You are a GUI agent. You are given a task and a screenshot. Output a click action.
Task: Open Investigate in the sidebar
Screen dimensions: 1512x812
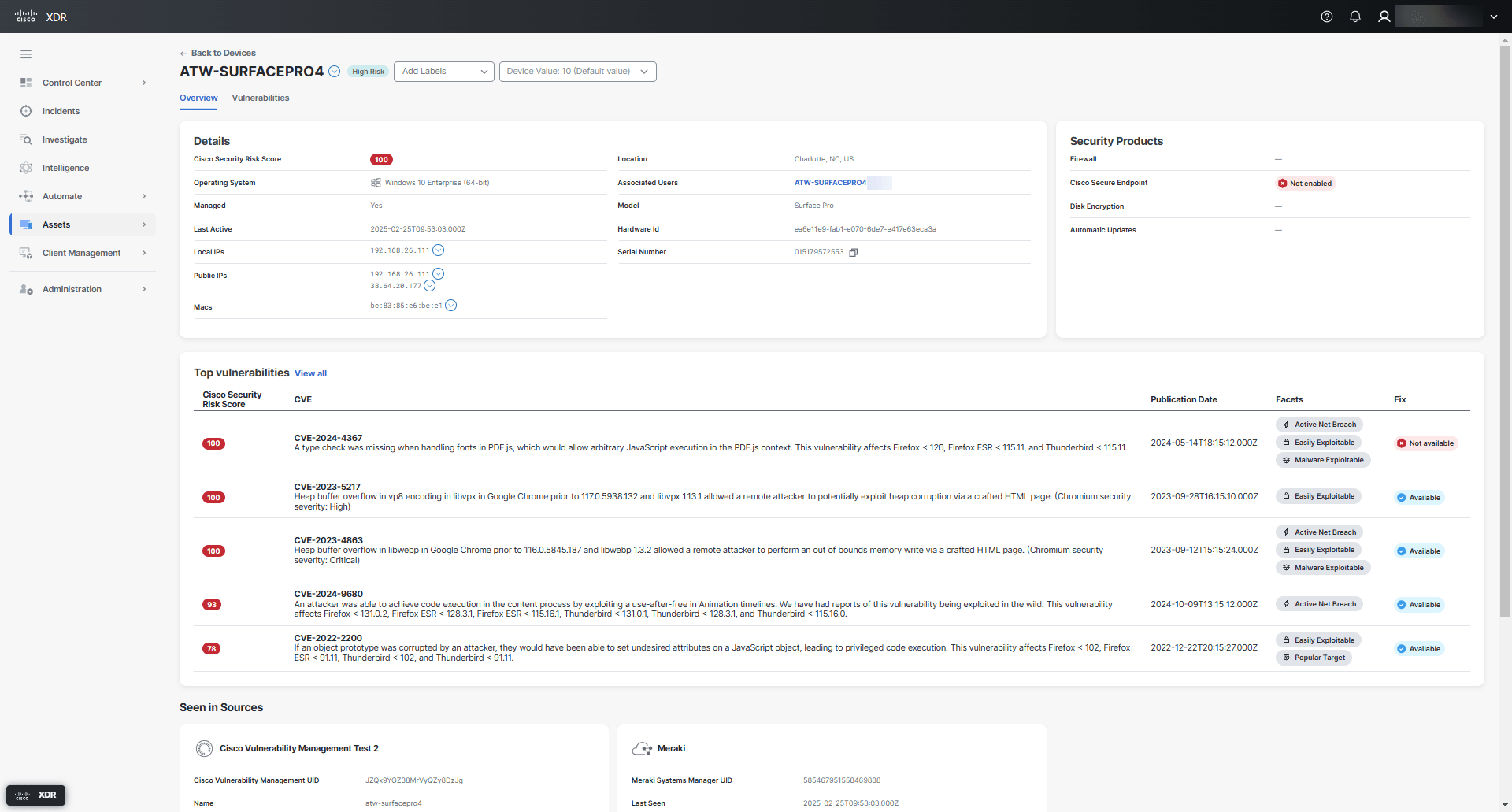(x=65, y=139)
